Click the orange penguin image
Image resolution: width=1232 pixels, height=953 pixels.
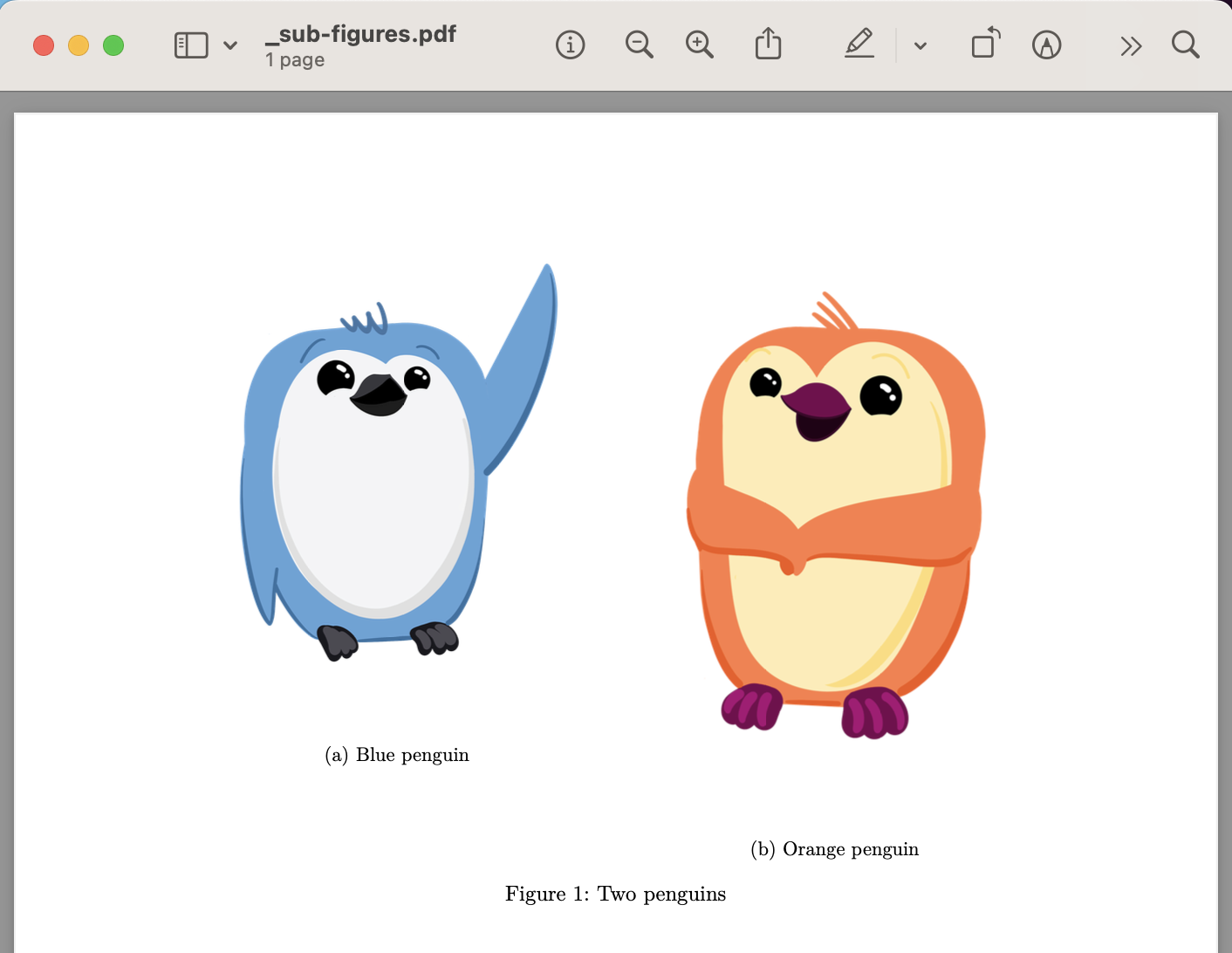tap(836, 524)
